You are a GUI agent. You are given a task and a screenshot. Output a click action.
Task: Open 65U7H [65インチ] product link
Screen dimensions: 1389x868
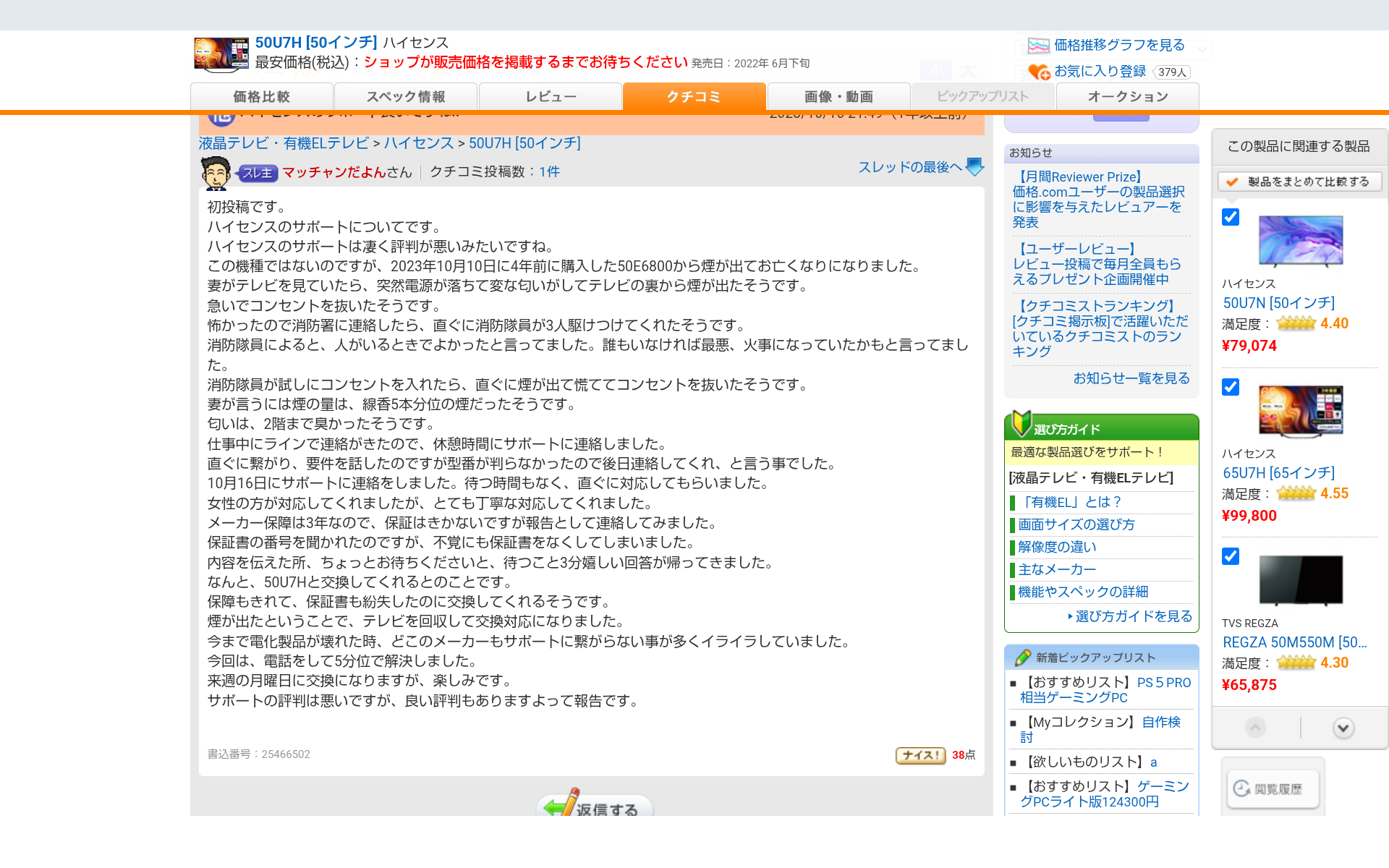click(1279, 473)
